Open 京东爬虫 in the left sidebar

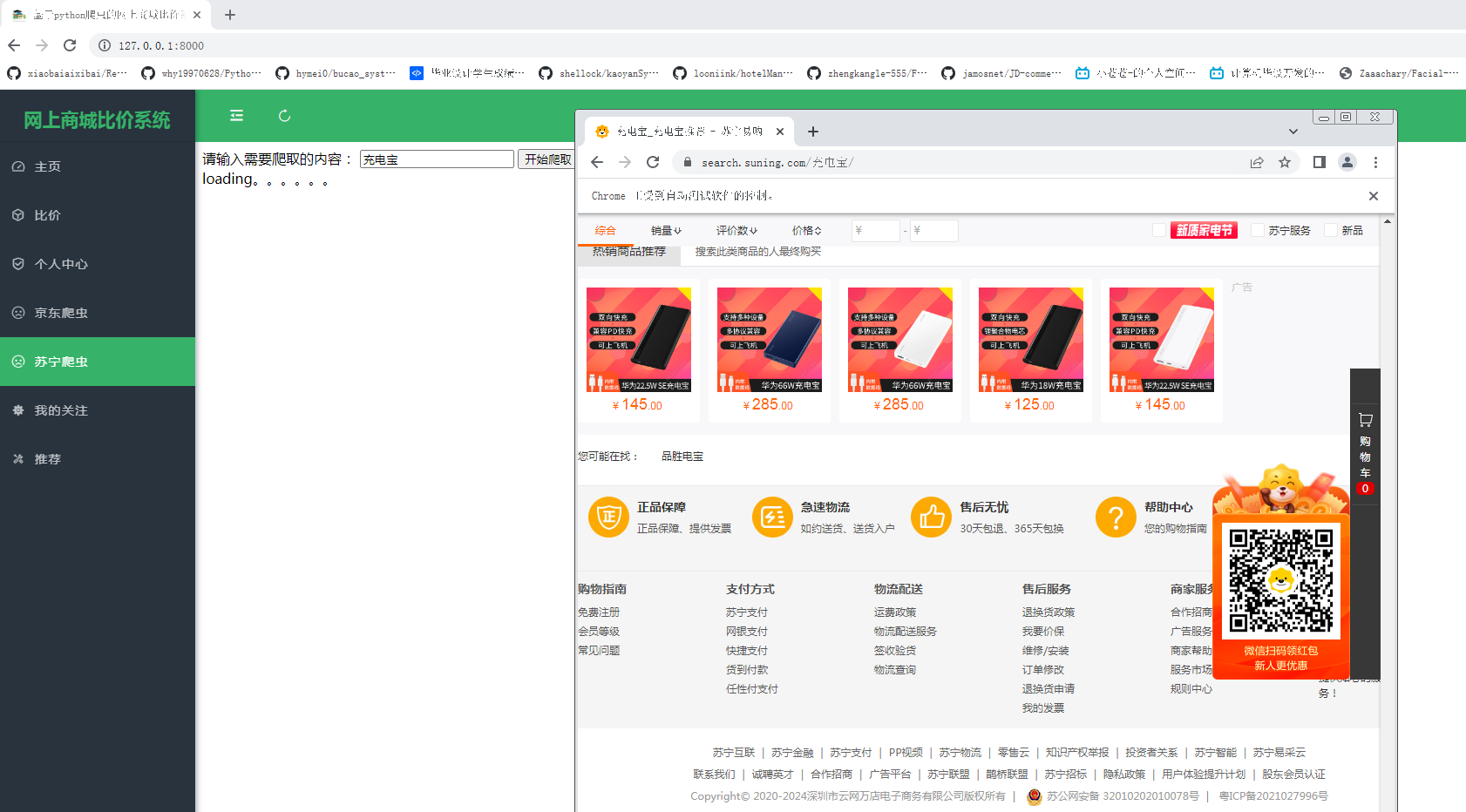click(98, 313)
